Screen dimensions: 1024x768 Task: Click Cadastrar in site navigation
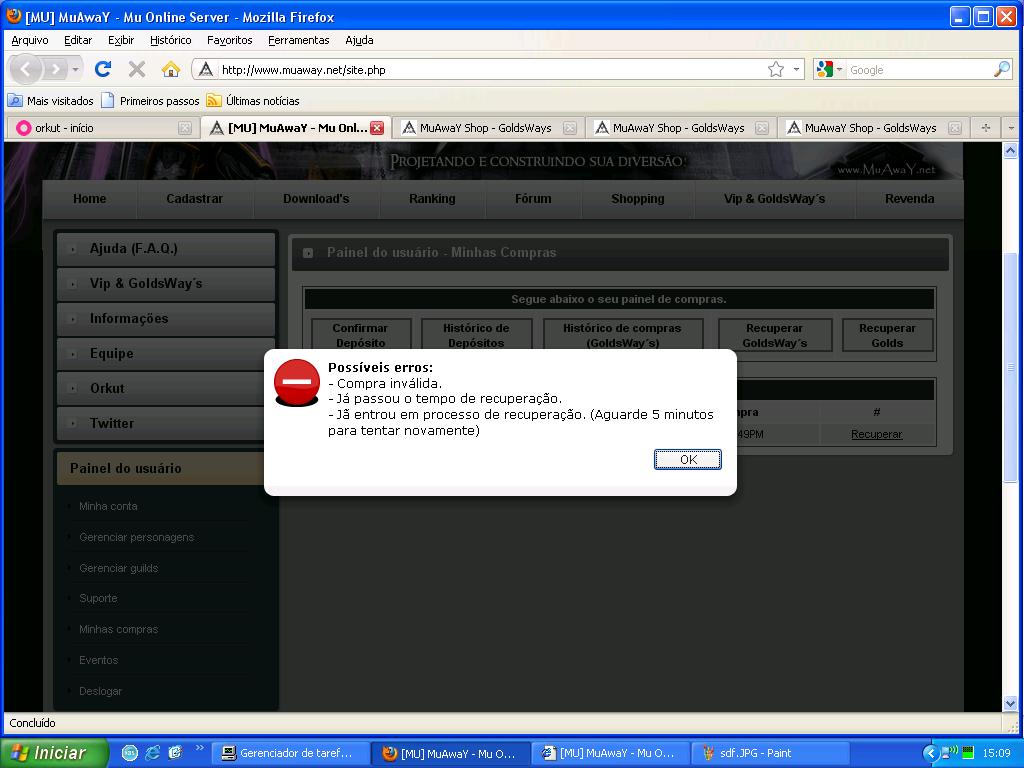click(x=194, y=199)
